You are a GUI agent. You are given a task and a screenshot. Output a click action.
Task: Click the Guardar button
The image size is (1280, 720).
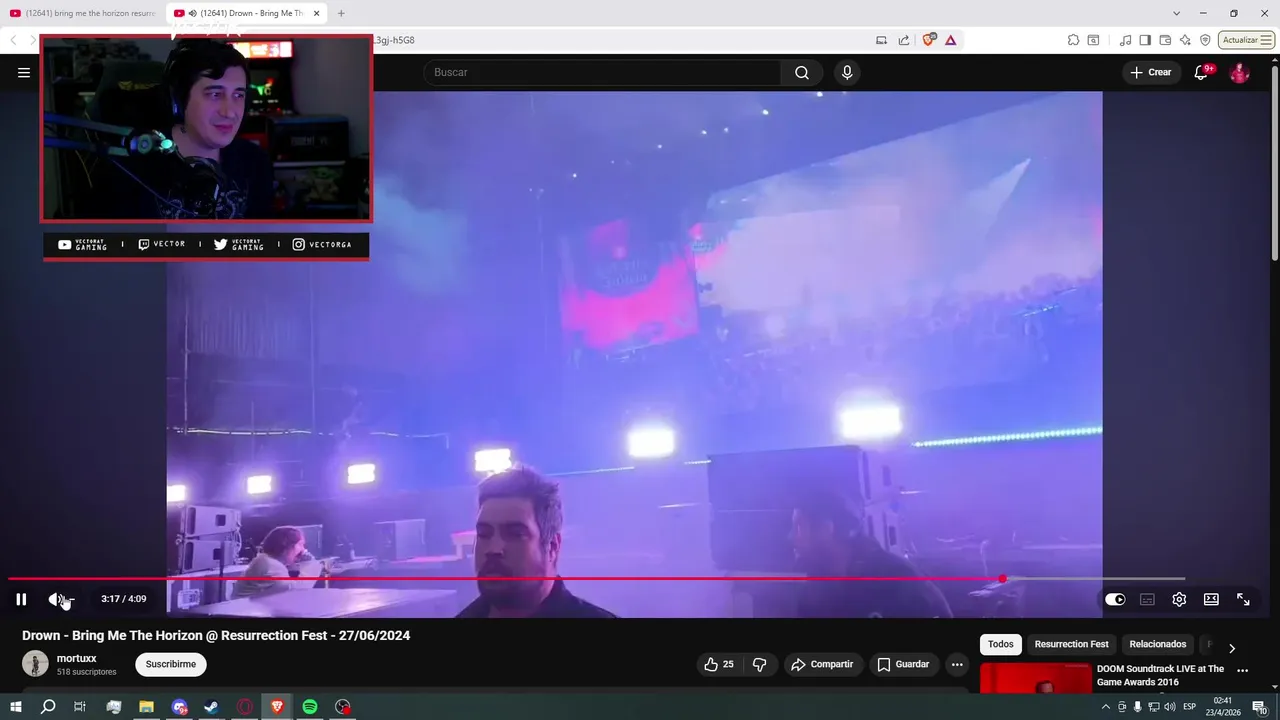pos(904,664)
